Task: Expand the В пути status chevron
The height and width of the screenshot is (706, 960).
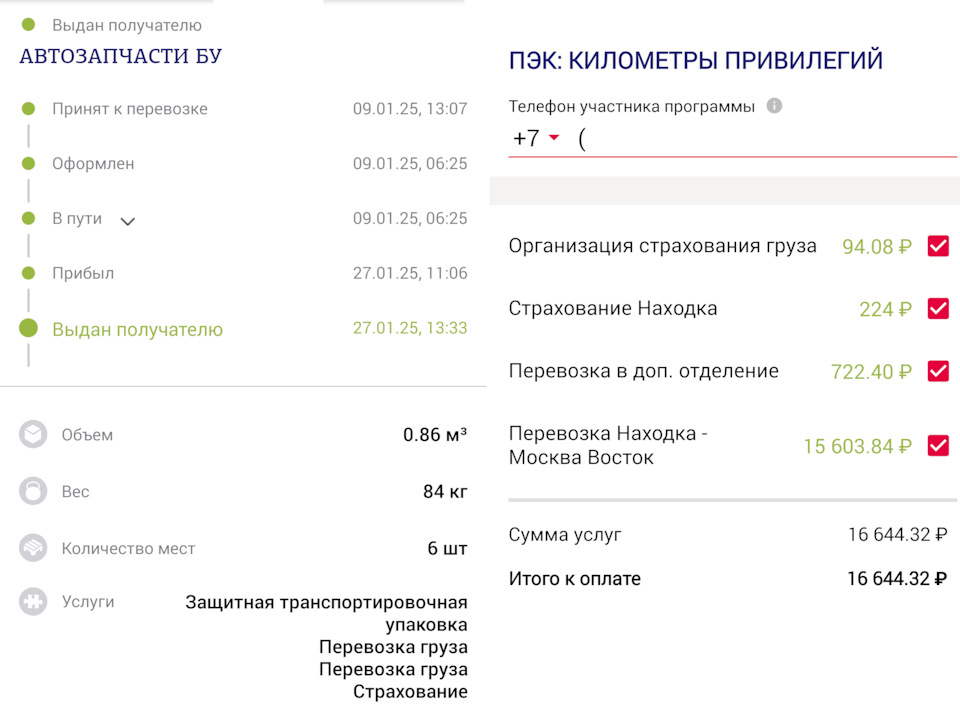Action: 127,221
